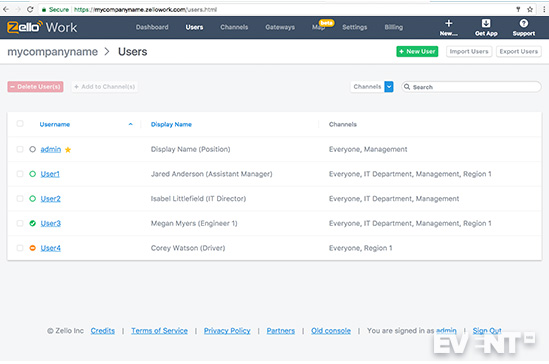Open the Partners footer link
Image resolution: width=549 pixels, height=364 pixels.
(x=281, y=331)
